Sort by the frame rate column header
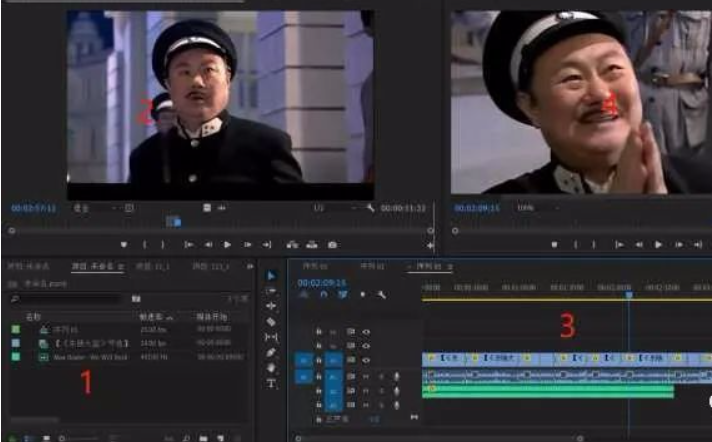712x442 pixels. (156, 317)
